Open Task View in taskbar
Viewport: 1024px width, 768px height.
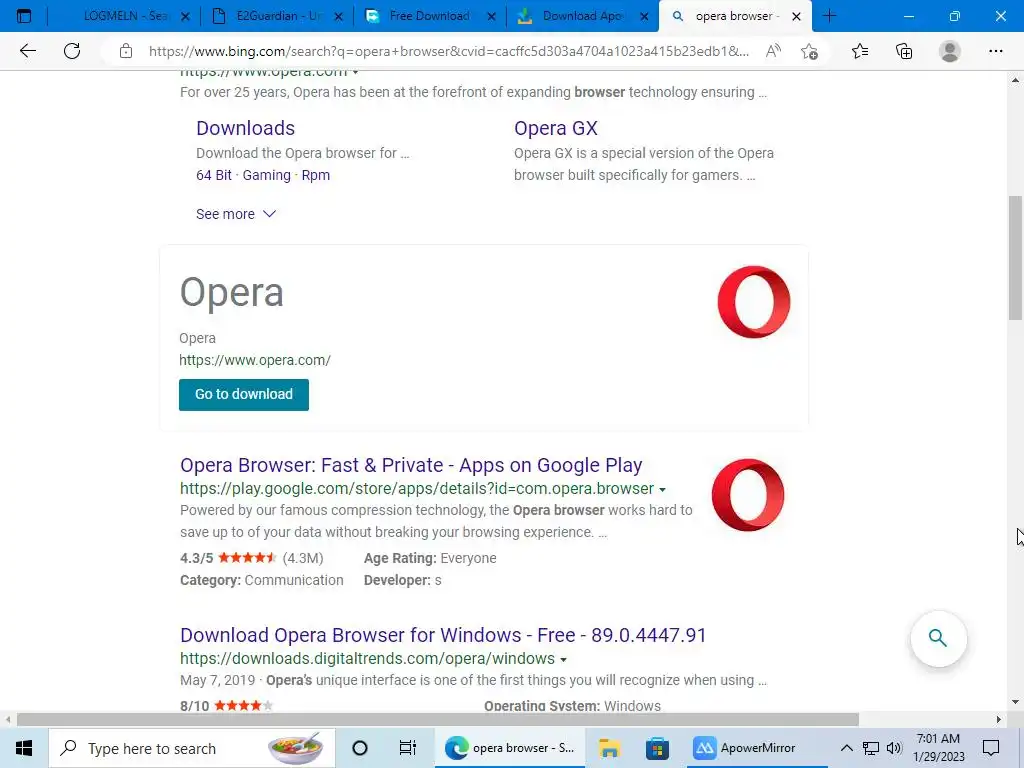click(408, 748)
